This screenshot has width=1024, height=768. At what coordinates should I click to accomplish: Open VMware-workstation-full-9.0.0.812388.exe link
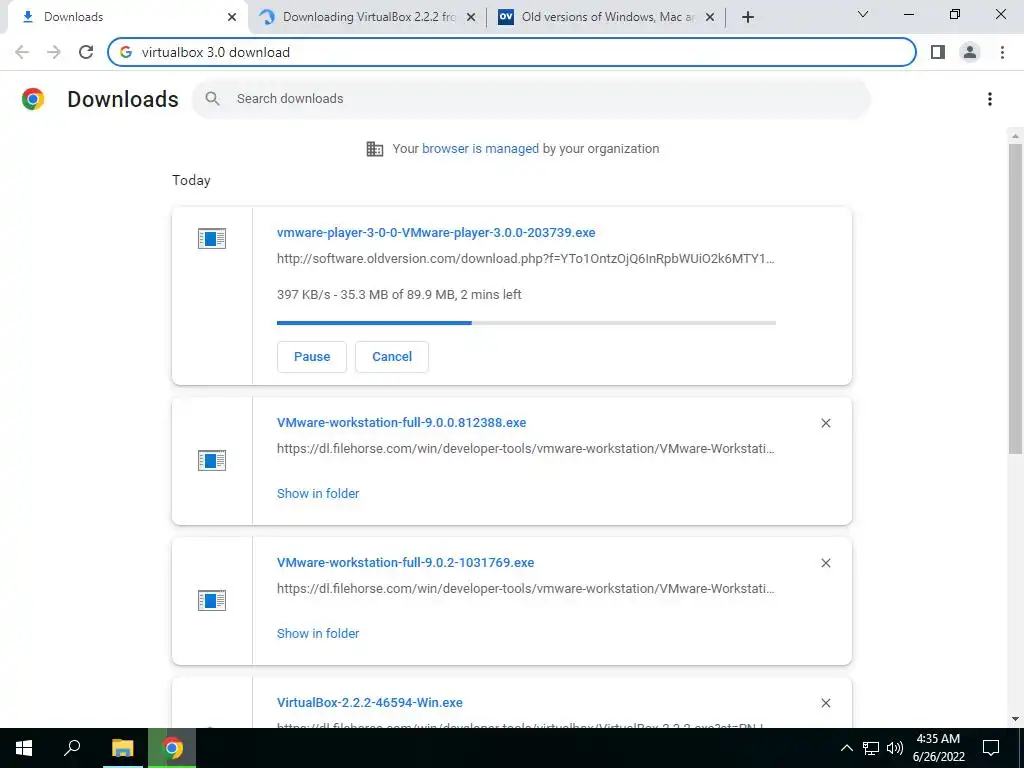[402, 423]
